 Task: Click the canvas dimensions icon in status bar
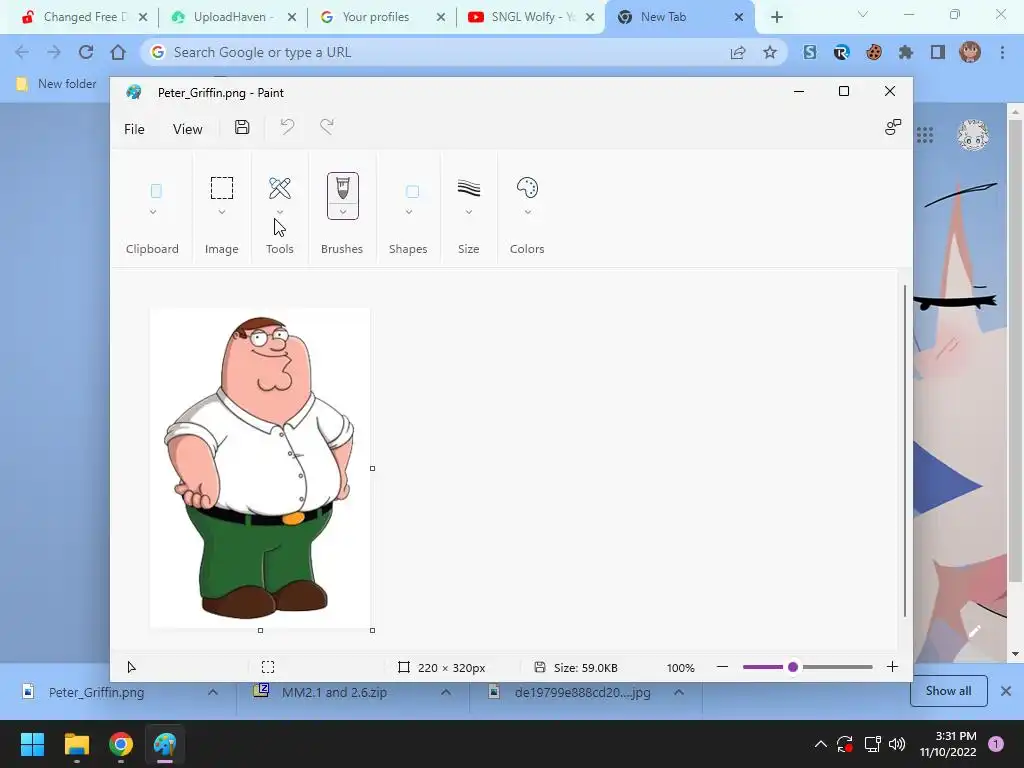click(404, 667)
